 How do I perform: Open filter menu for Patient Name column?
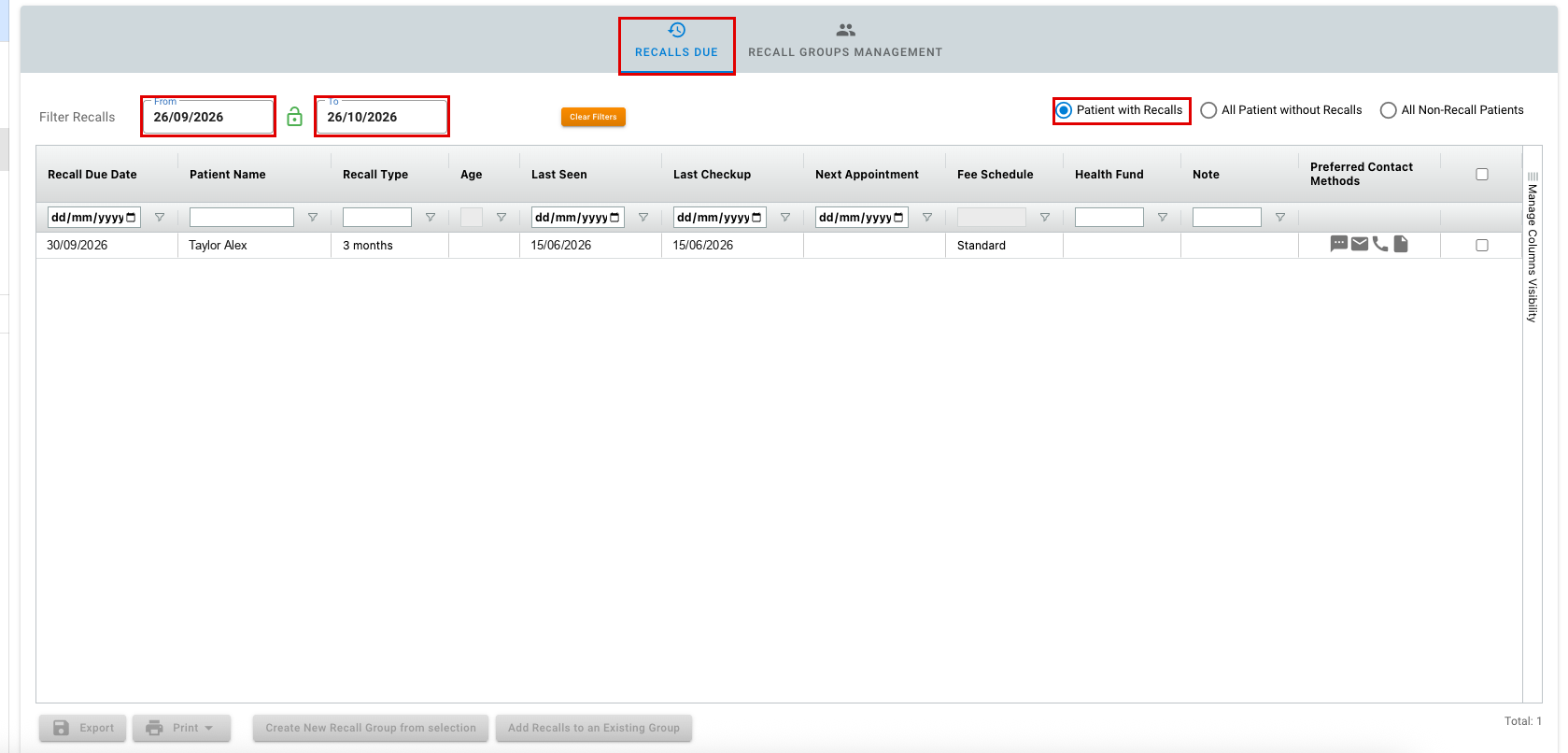313,218
